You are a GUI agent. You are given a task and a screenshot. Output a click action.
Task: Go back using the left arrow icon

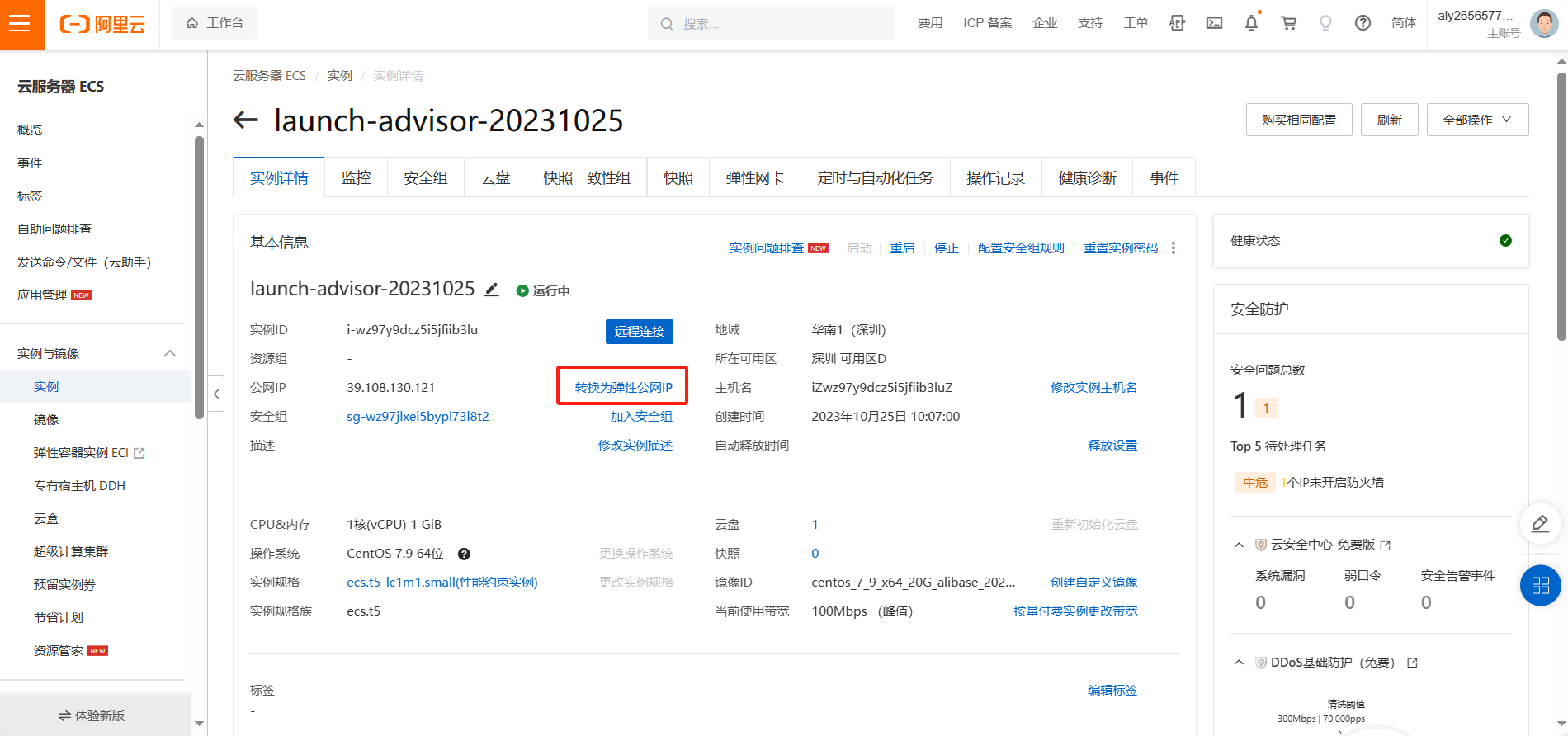click(x=246, y=120)
